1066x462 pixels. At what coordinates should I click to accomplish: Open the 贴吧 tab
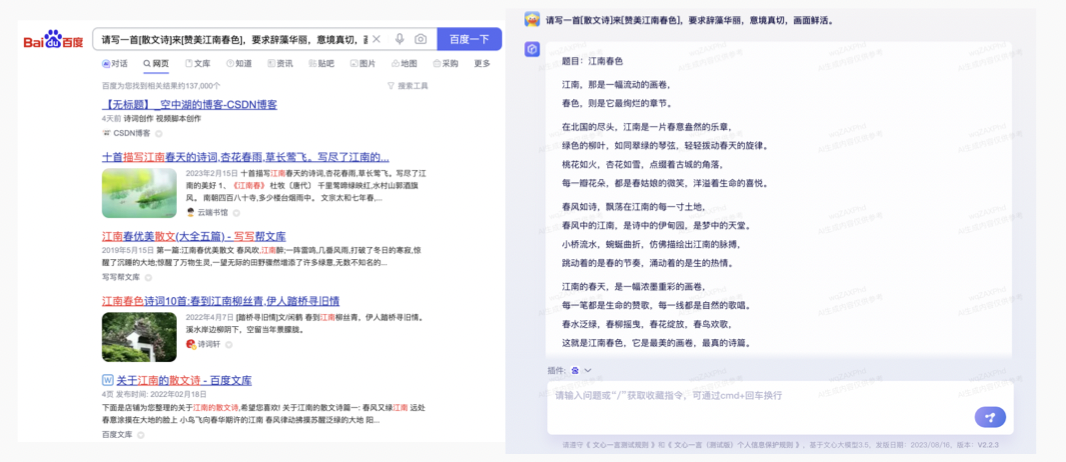pos(322,63)
